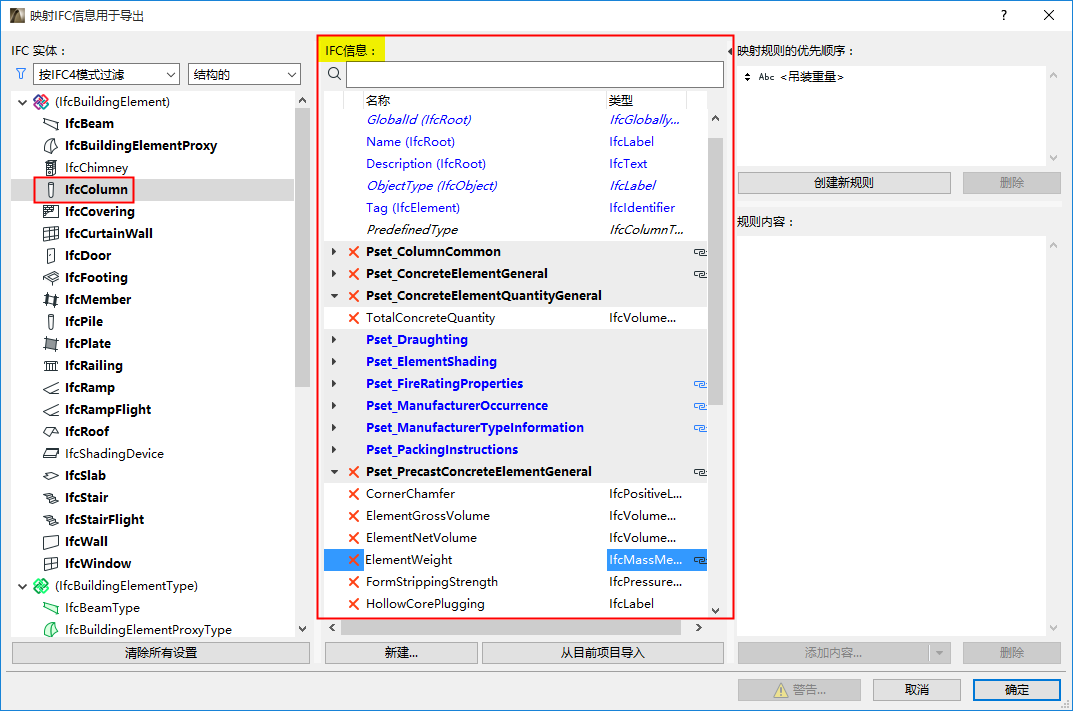
Task: Collapse the (IfcBuildingElement) tree group
Action: (x=22, y=102)
